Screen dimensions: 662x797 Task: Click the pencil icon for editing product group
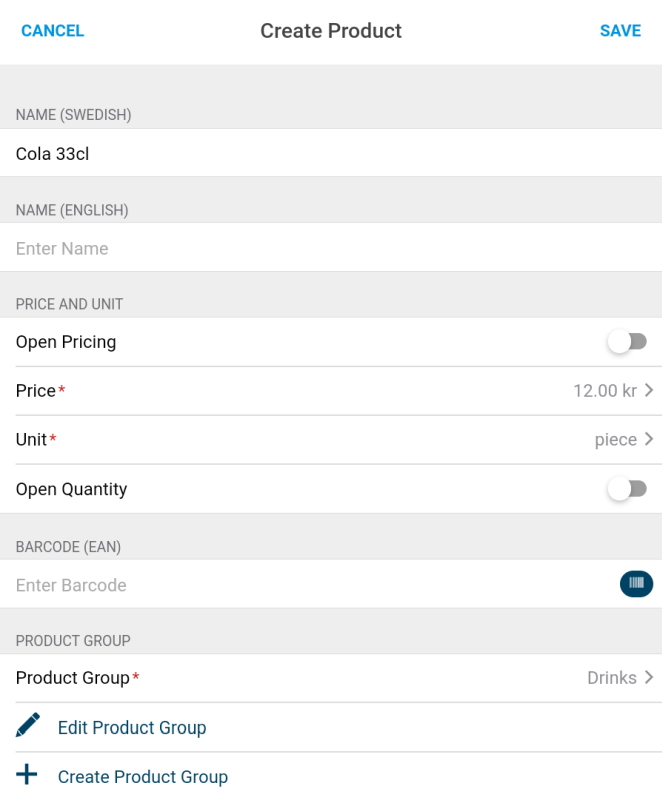(28, 725)
